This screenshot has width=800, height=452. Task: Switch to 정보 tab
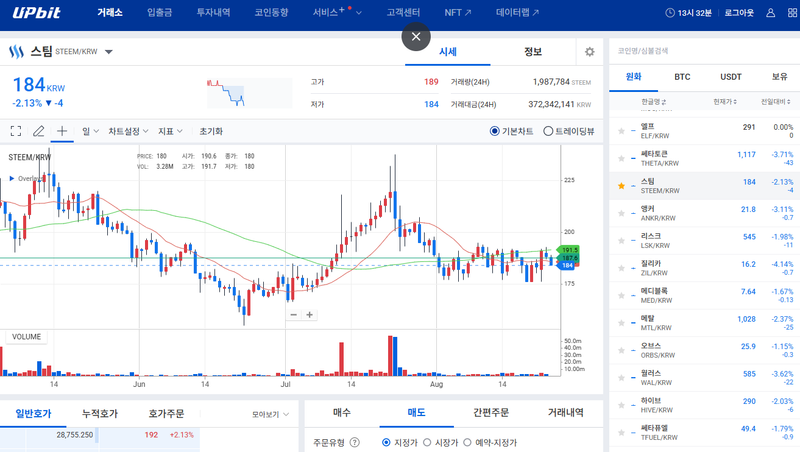[533, 52]
